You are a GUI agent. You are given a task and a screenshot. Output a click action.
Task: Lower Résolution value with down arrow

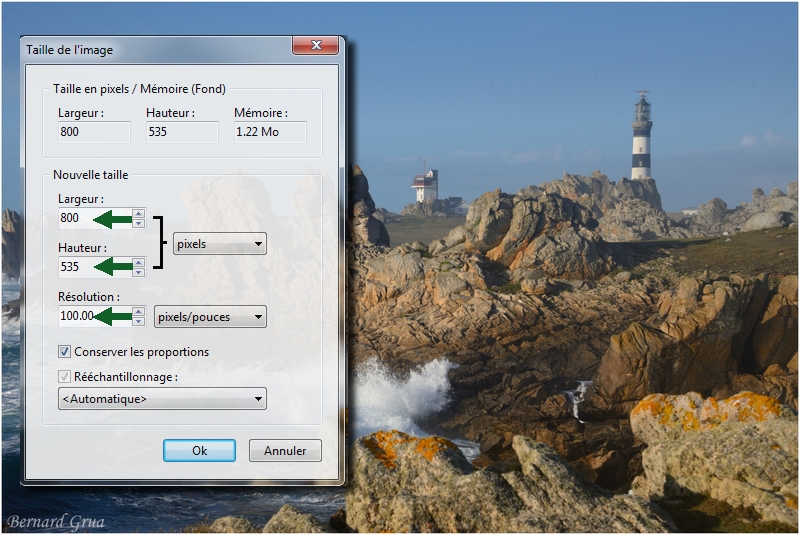[138, 321]
